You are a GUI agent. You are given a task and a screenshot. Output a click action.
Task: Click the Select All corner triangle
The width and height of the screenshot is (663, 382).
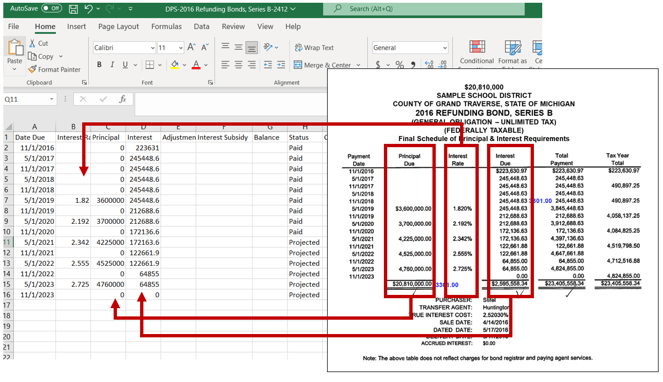[x=8, y=126]
